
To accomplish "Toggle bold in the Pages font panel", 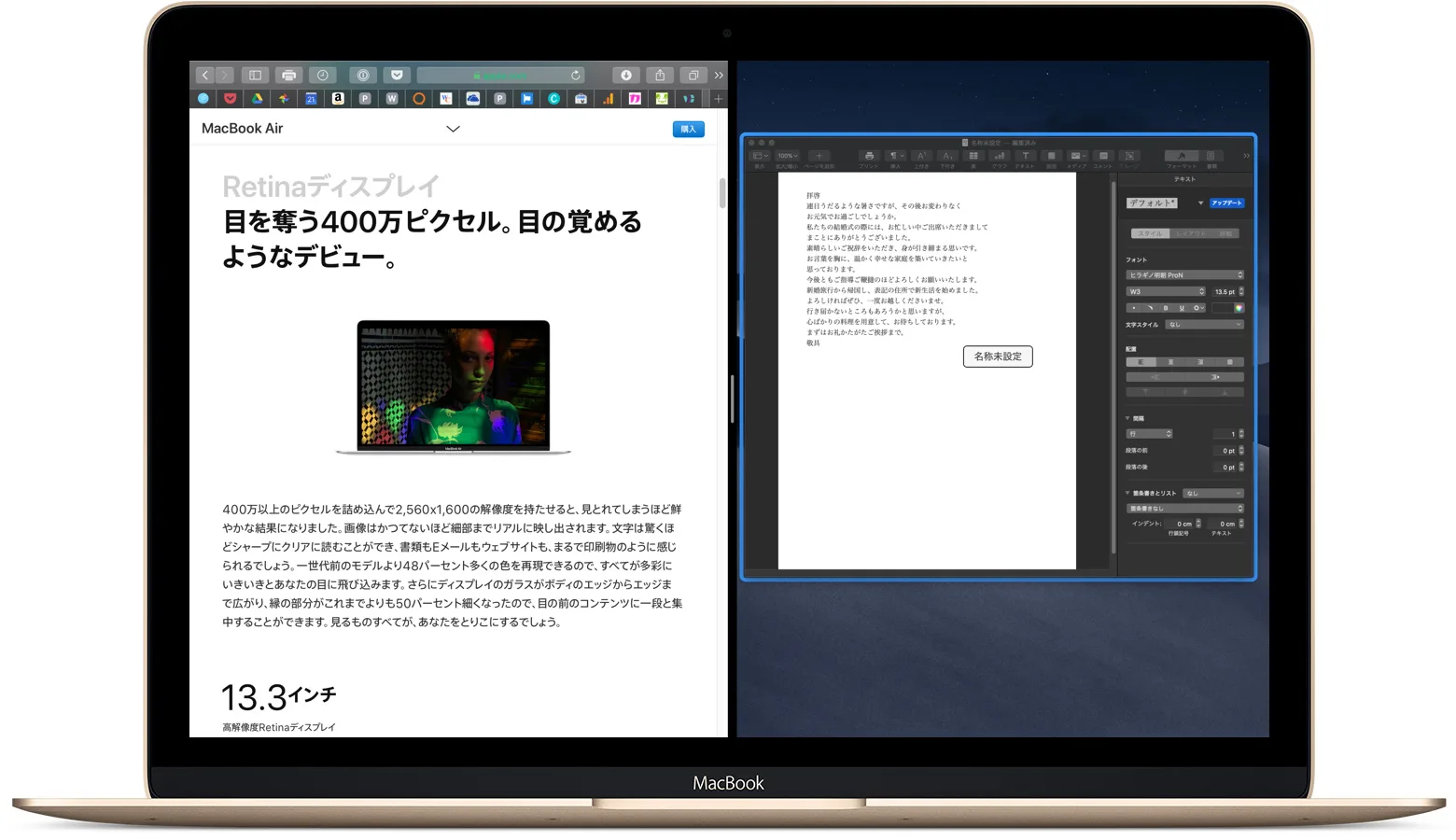I will pyautogui.click(x=1166, y=308).
